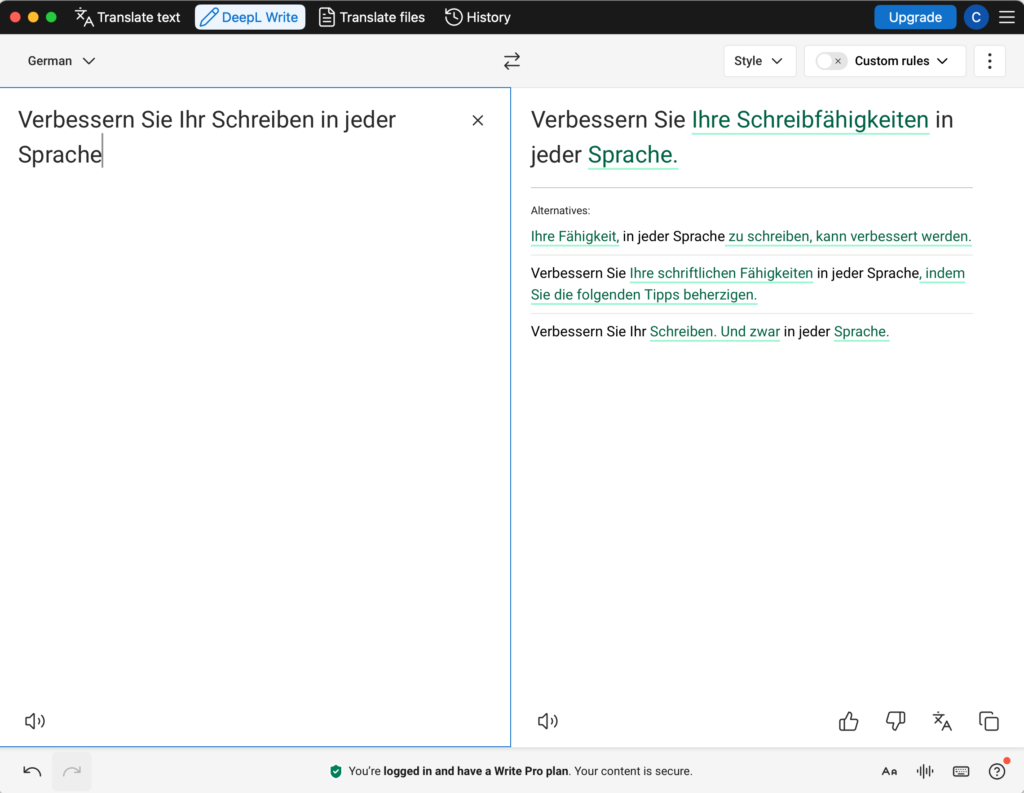Open the German language dropdown
The width and height of the screenshot is (1024, 793).
tap(61, 61)
